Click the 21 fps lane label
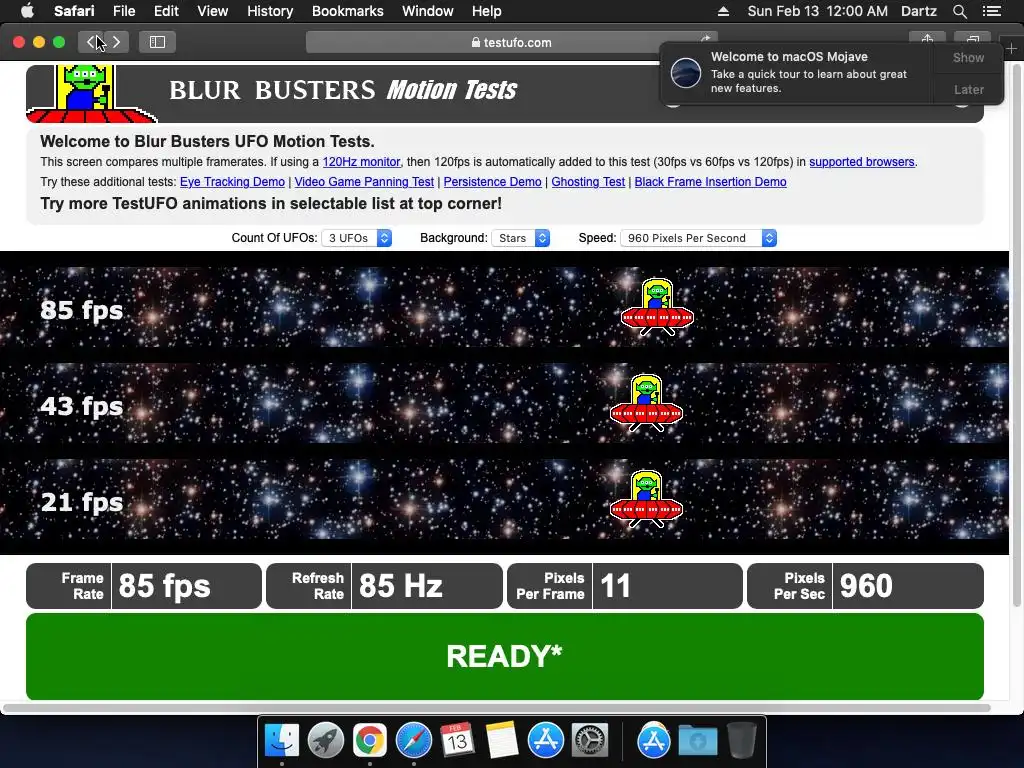Screen dimensions: 1024x768 tap(82, 502)
